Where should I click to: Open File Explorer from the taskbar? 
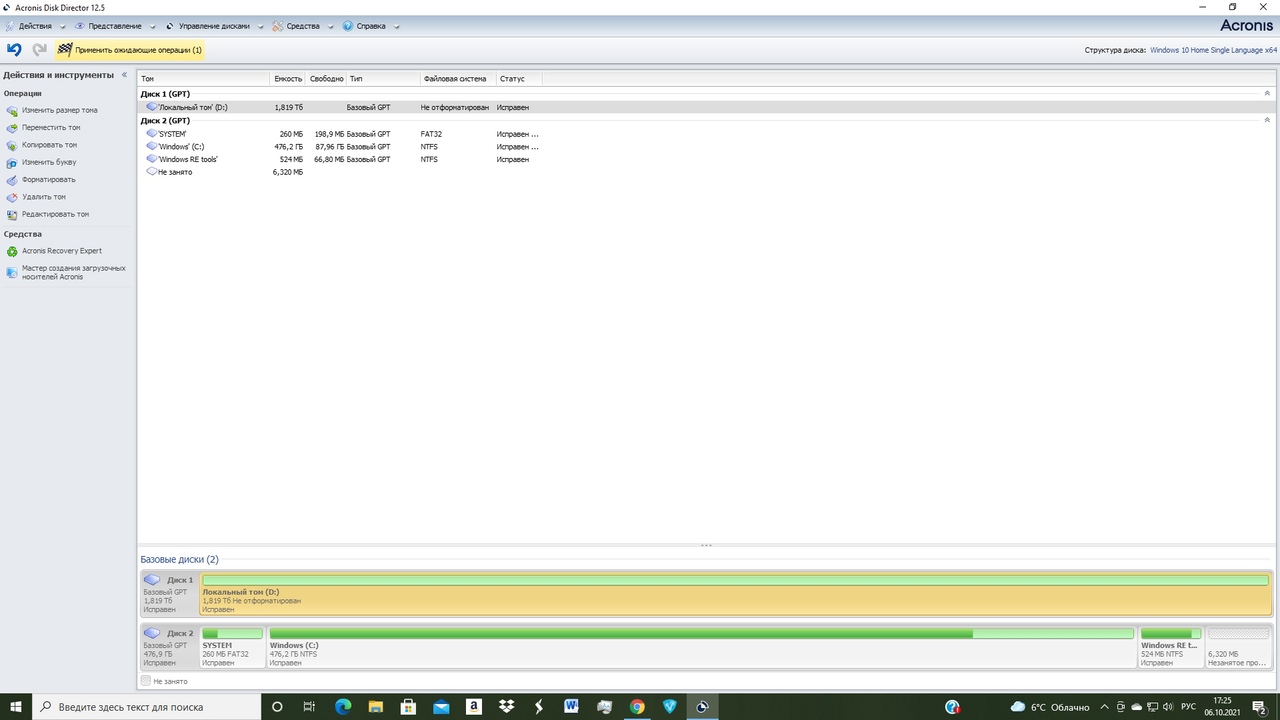375,706
